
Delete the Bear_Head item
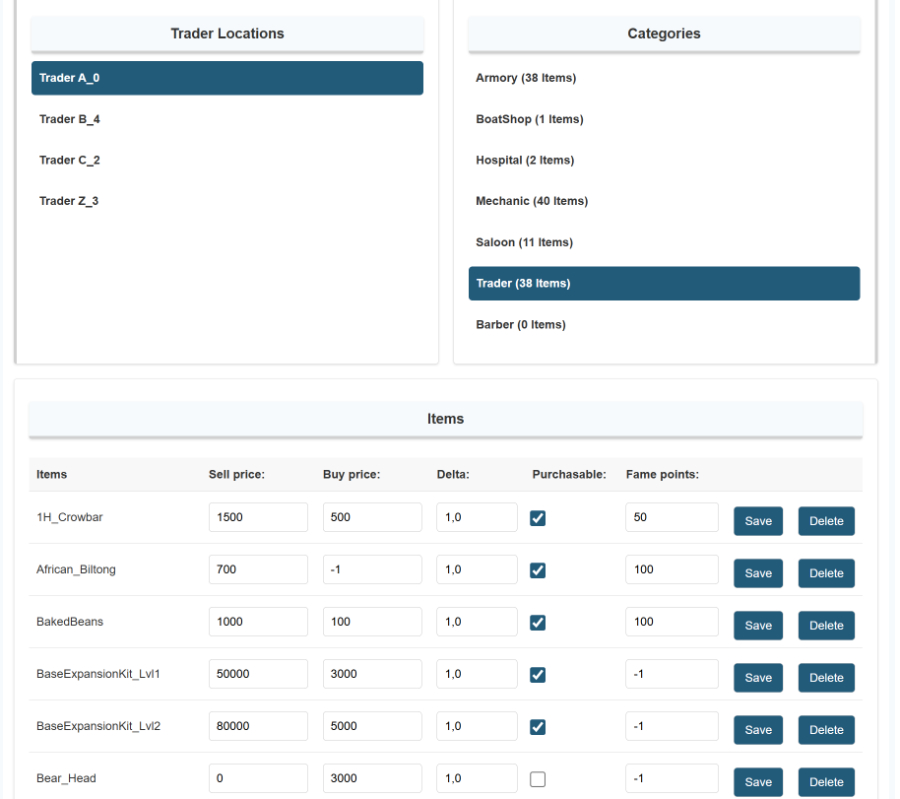pos(827,781)
